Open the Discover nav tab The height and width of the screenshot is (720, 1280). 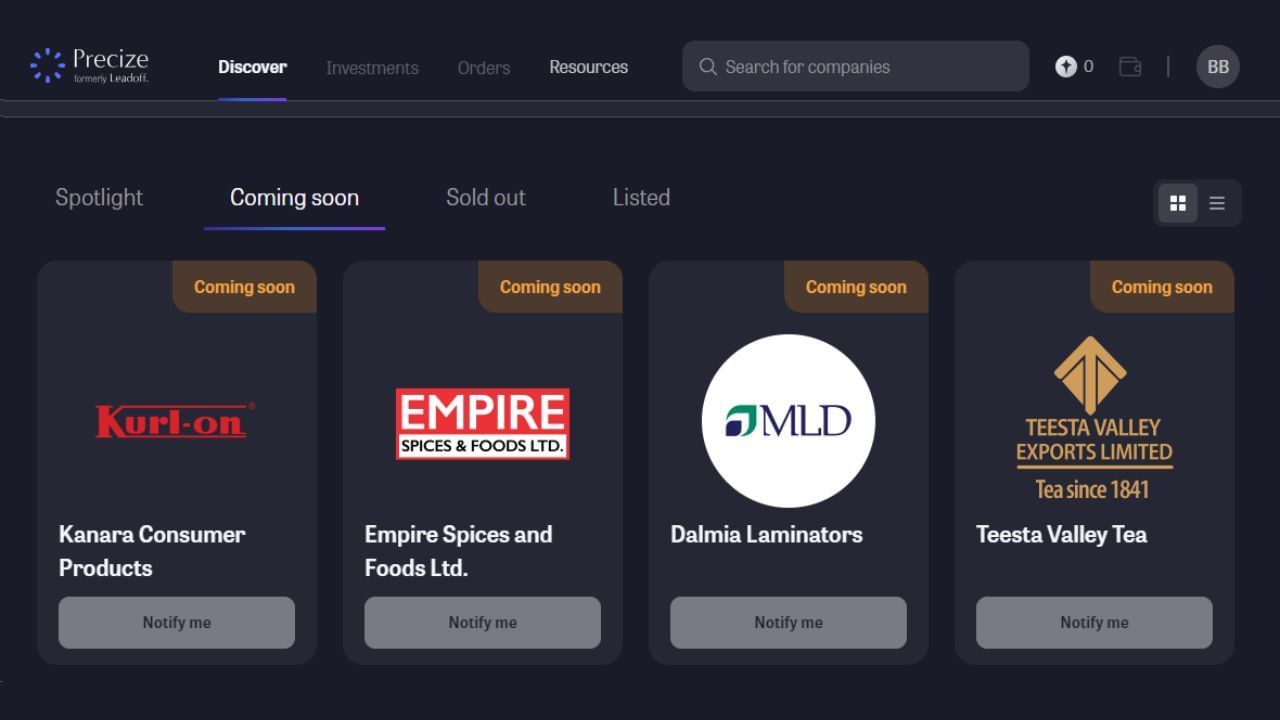(x=252, y=67)
